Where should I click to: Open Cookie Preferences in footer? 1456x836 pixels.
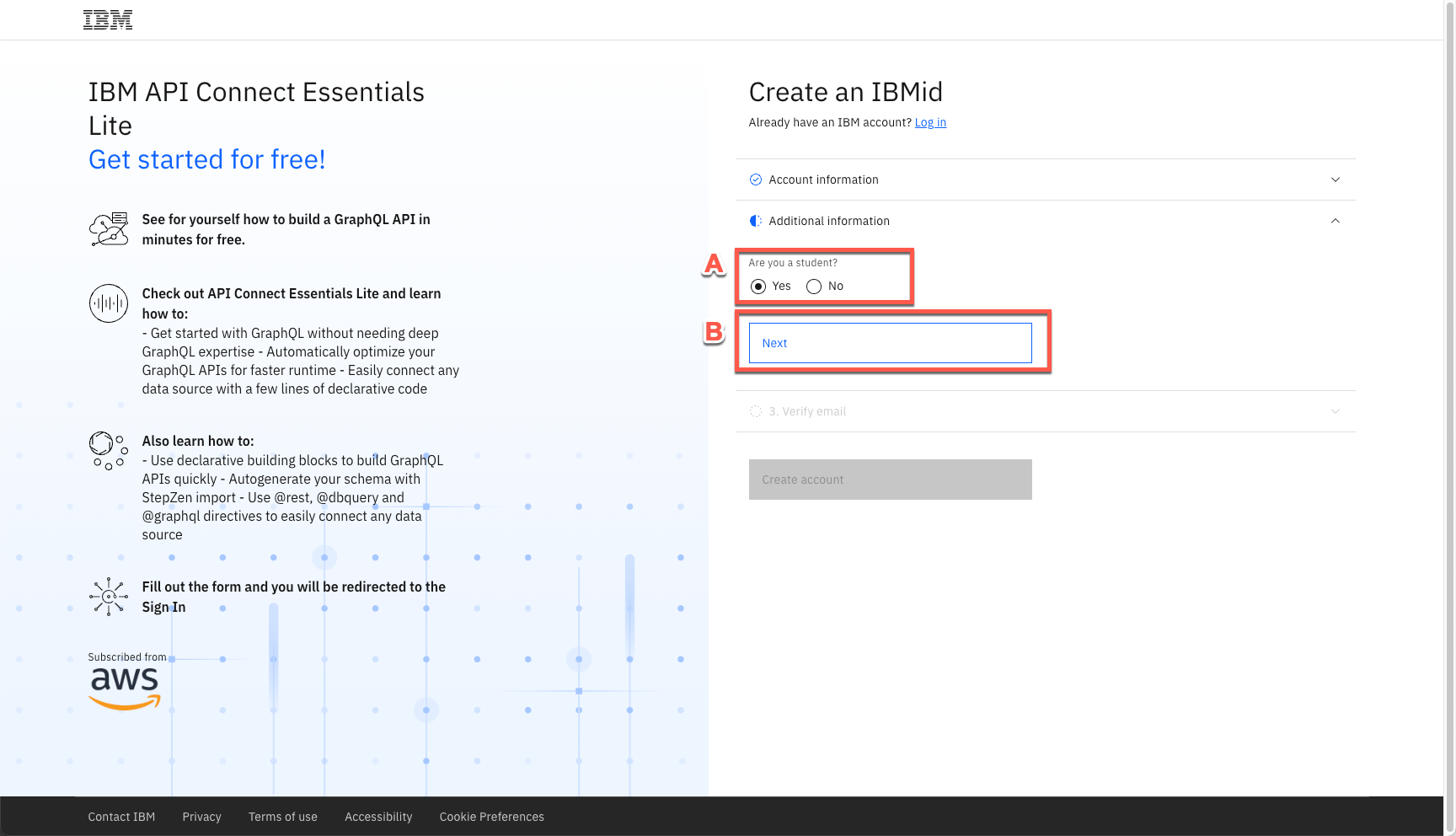[x=491, y=817]
